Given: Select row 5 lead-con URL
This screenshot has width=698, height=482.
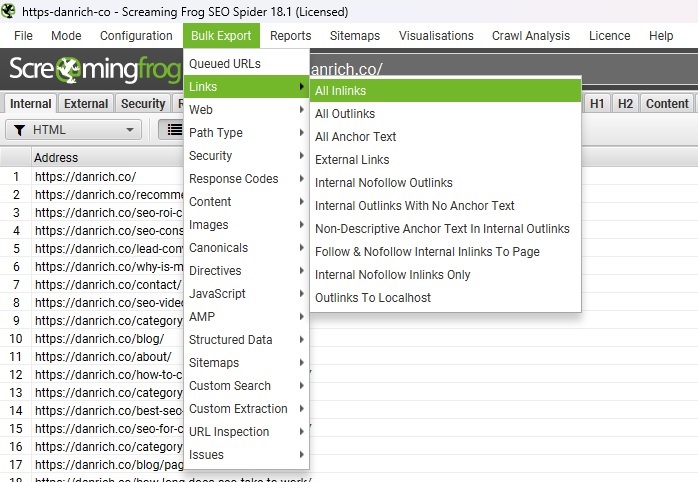Looking at the screenshot, I should (x=109, y=249).
